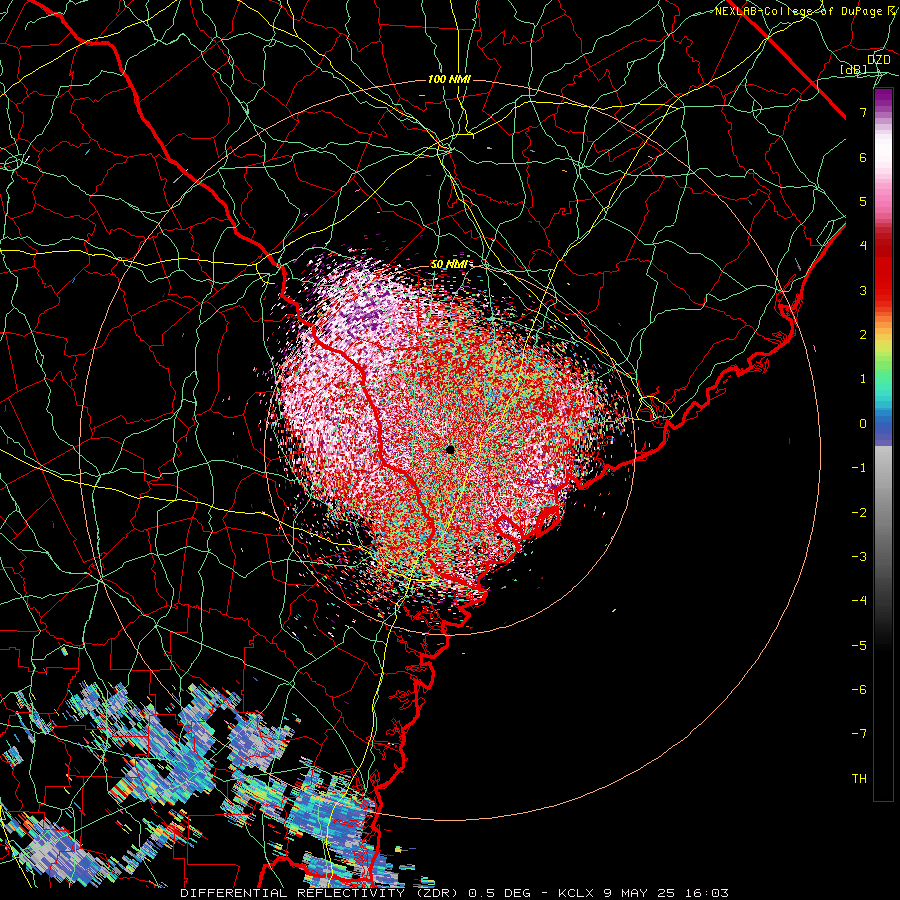
Task: Click the -3 tick label on color scale
Action: tap(859, 557)
